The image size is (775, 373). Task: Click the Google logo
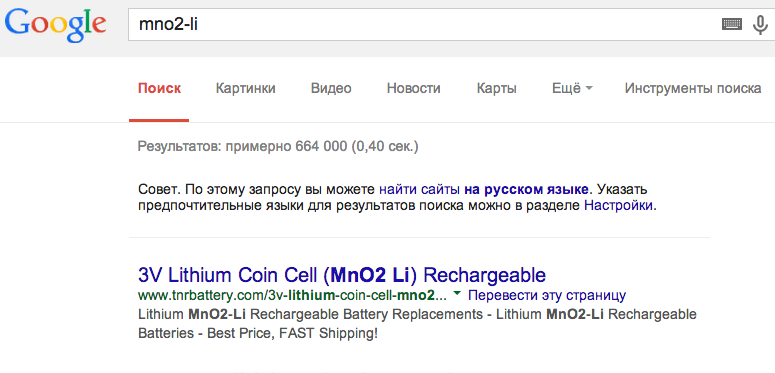pyautogui.click(x=55, y=26)
